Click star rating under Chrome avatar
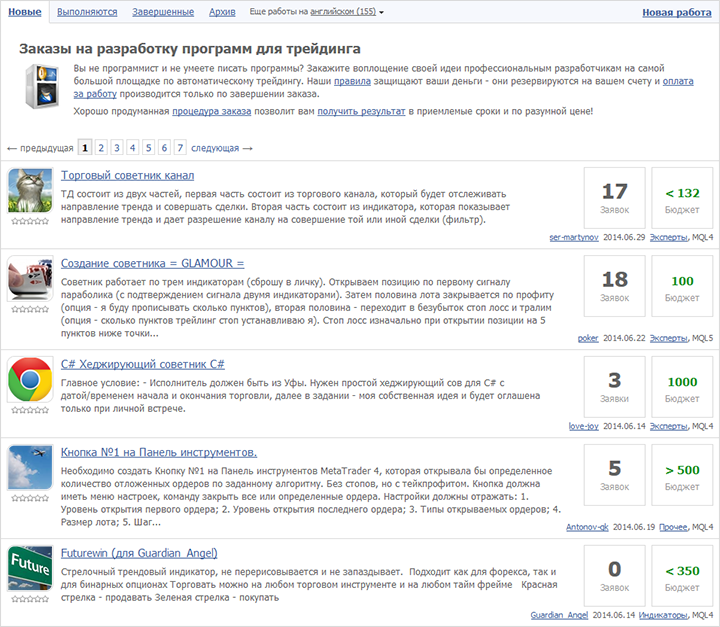 coord(30,411)
